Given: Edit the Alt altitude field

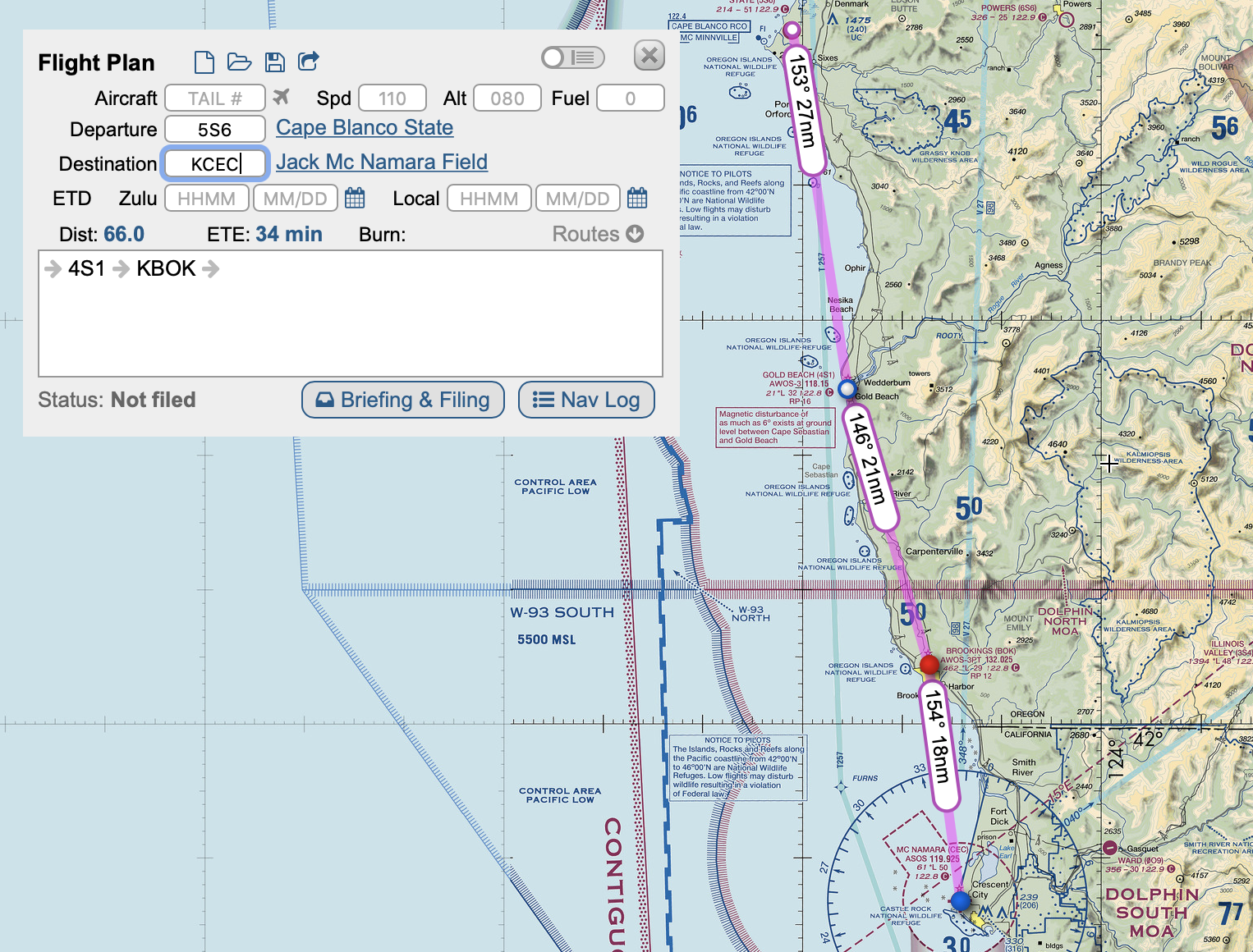Looking at the screenshot, I should tap(507, 98).
